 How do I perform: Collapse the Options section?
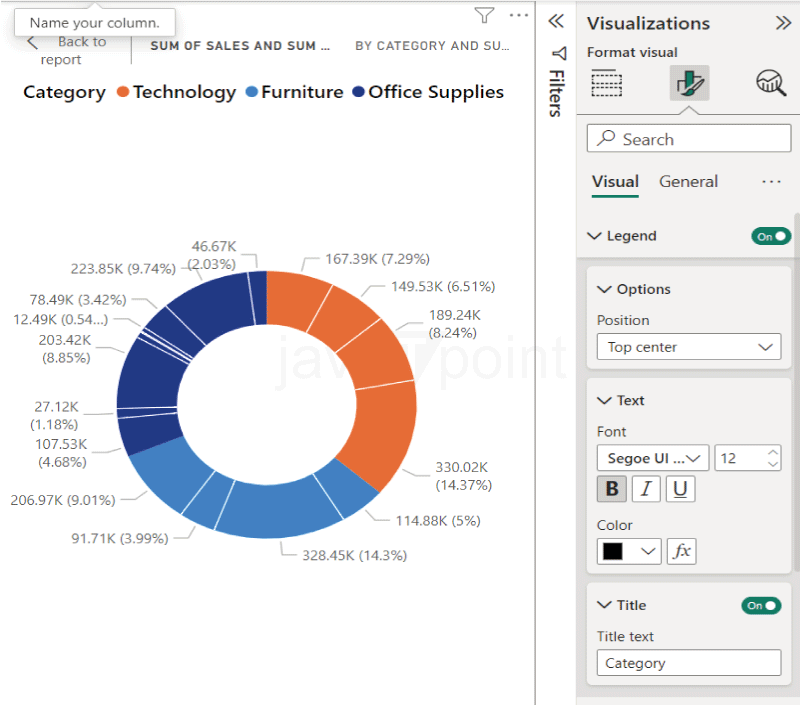[x=604, y=289]
